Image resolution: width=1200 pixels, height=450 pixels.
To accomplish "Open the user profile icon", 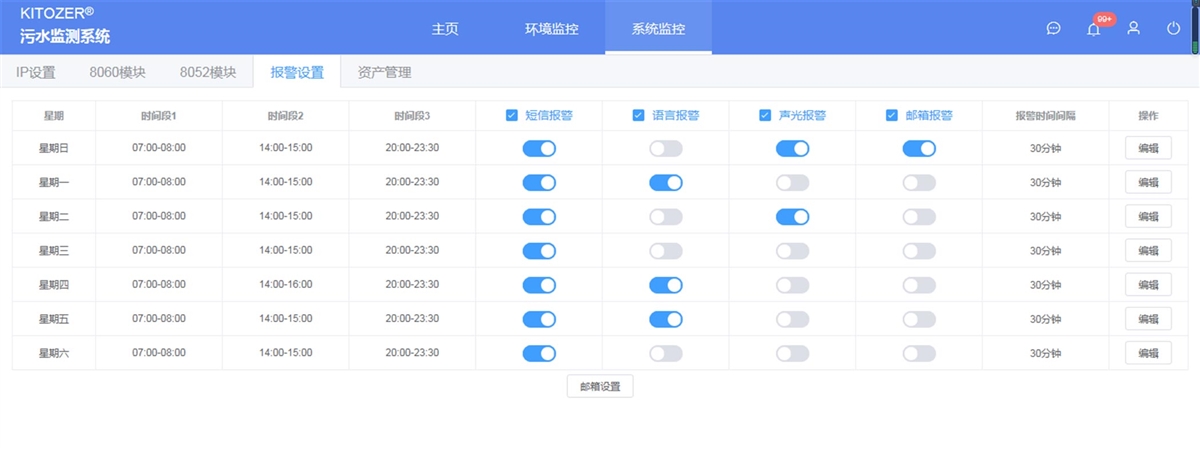I will (1133, 28).
